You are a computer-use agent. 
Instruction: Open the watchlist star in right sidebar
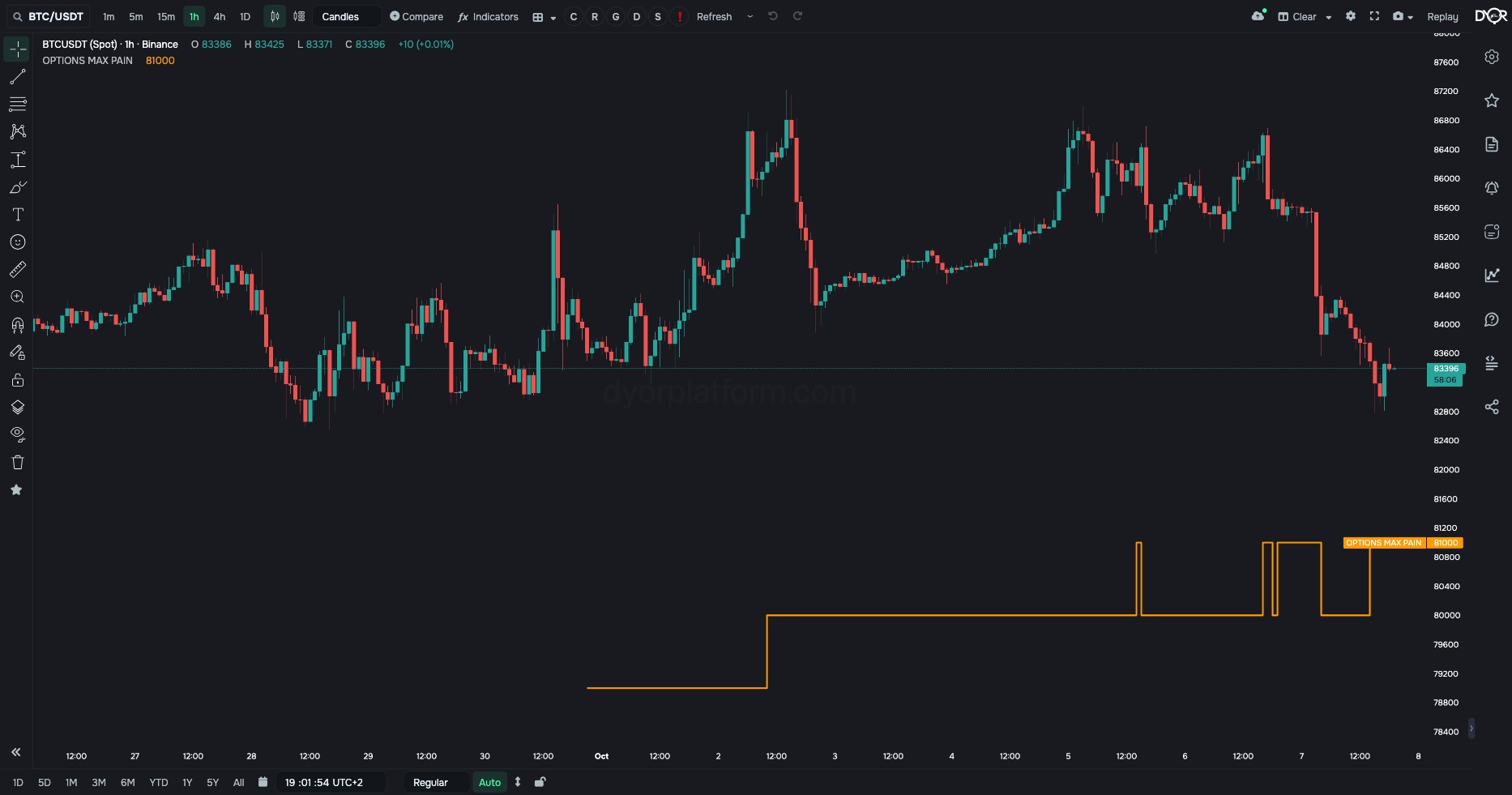pos(1492,100)
